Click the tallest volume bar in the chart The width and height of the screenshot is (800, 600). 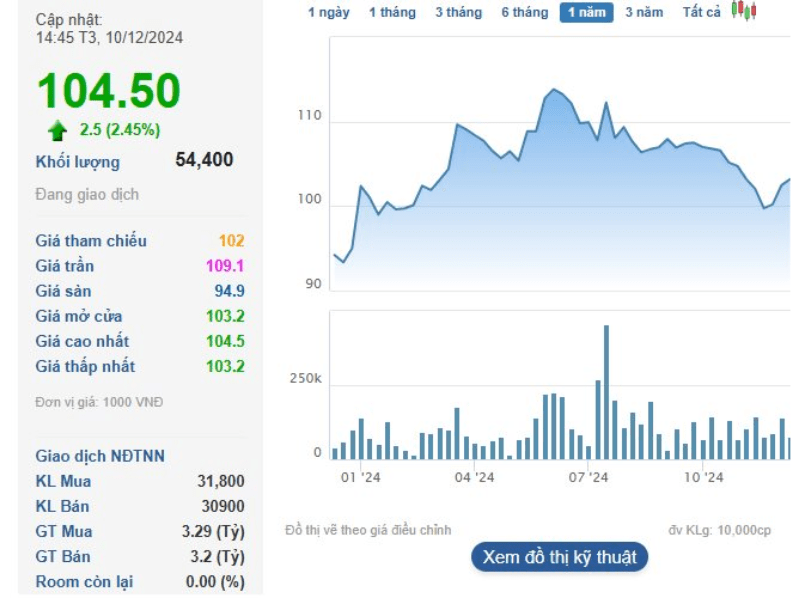pyautogui.click(x=606, y=390)
